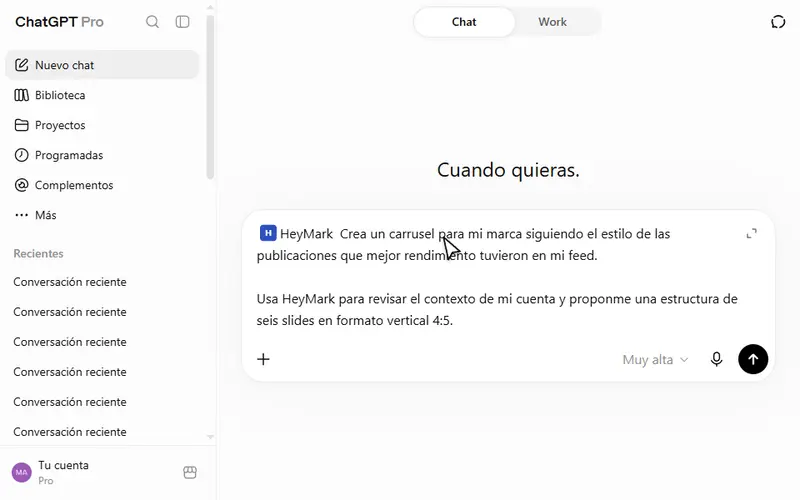Click the ChatGPT Pro logo text
Viewport: 800px width, 500px height.
(59, 22)
